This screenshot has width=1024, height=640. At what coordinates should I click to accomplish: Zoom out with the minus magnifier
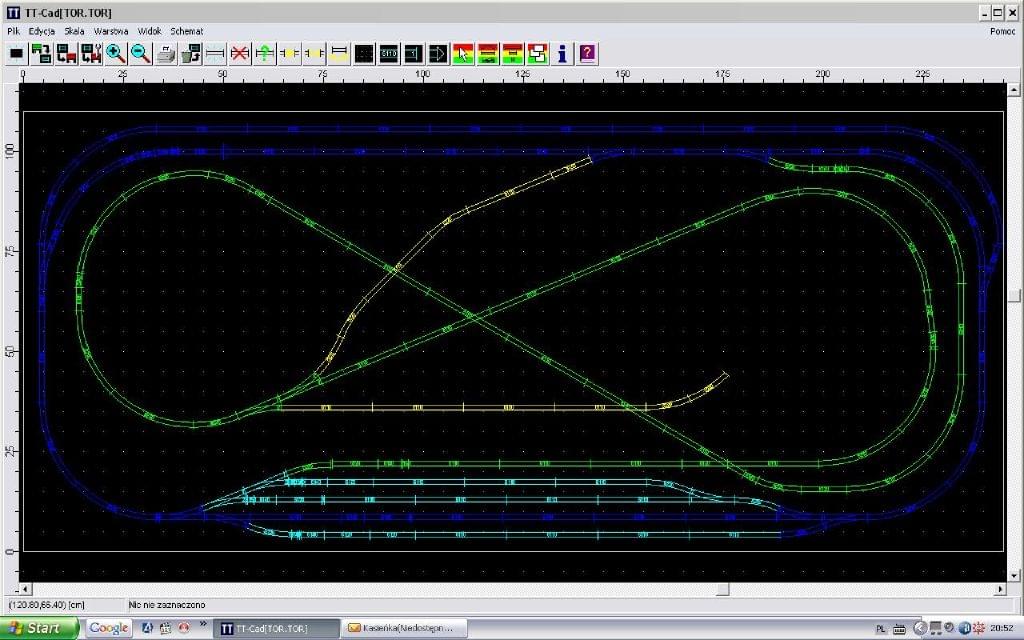coord(140,54)
